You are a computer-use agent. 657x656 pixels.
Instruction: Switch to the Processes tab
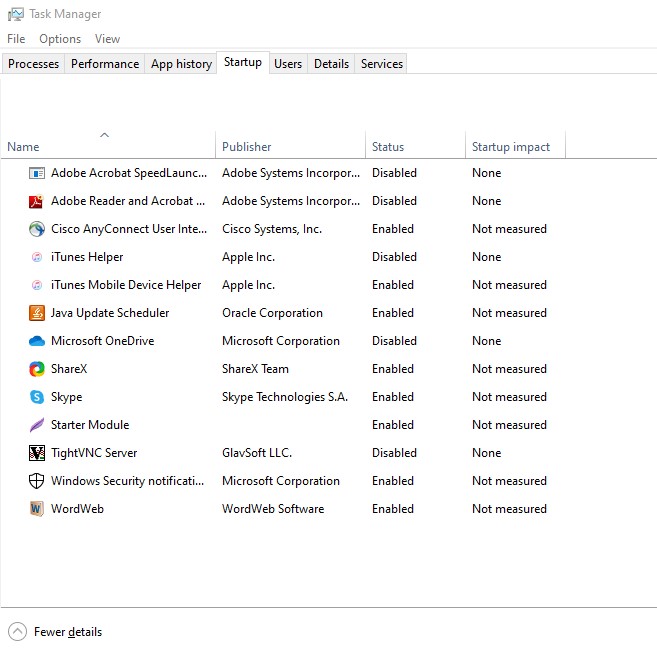[34, 64]
